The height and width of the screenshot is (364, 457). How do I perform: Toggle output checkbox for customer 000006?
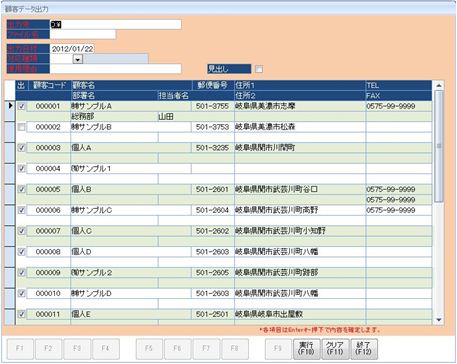22,210
